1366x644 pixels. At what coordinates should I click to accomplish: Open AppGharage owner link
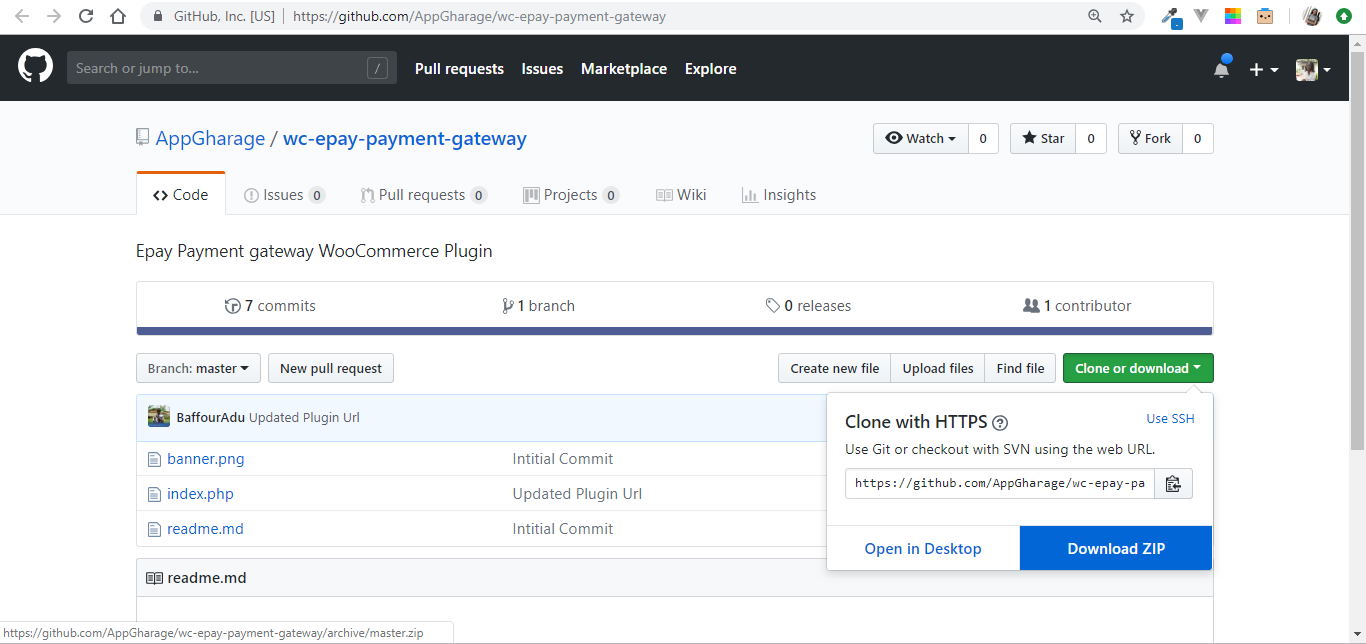click(210, 138)
